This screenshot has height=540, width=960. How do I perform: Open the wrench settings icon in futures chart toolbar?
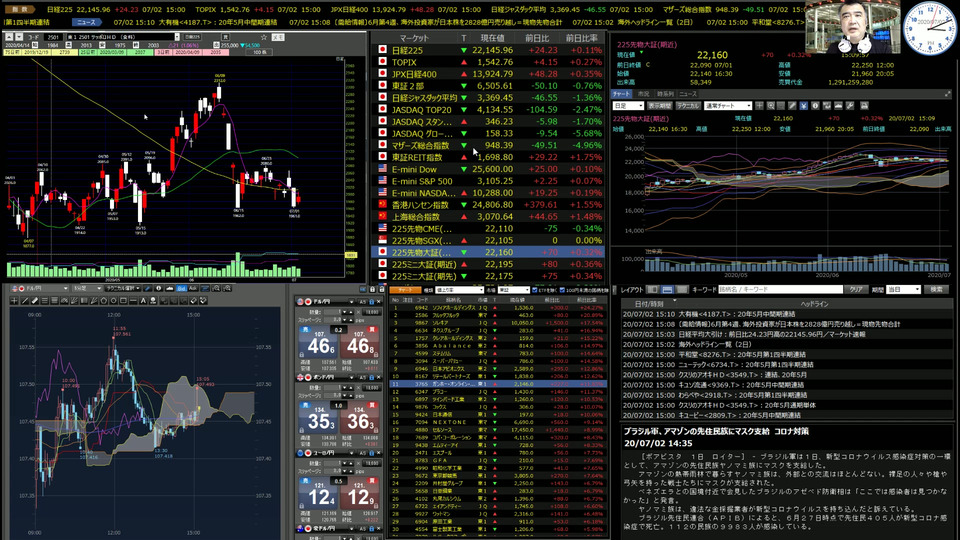tap(850, 106)
